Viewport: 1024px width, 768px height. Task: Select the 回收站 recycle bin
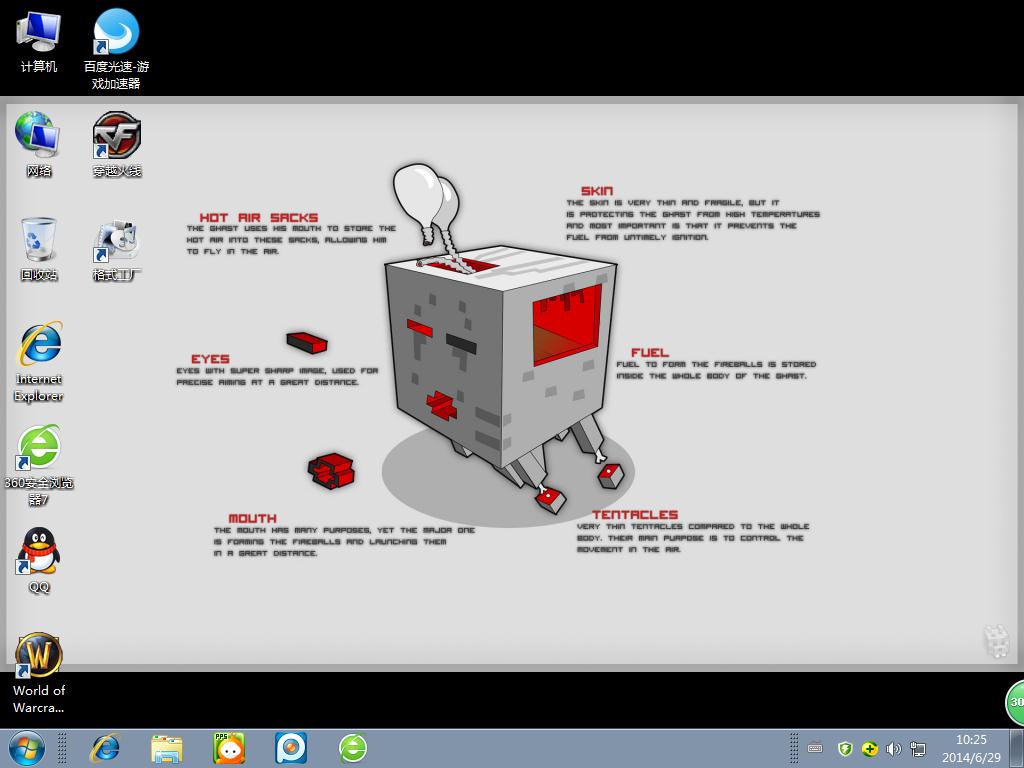pyautogui.click(x=39, y=249)
